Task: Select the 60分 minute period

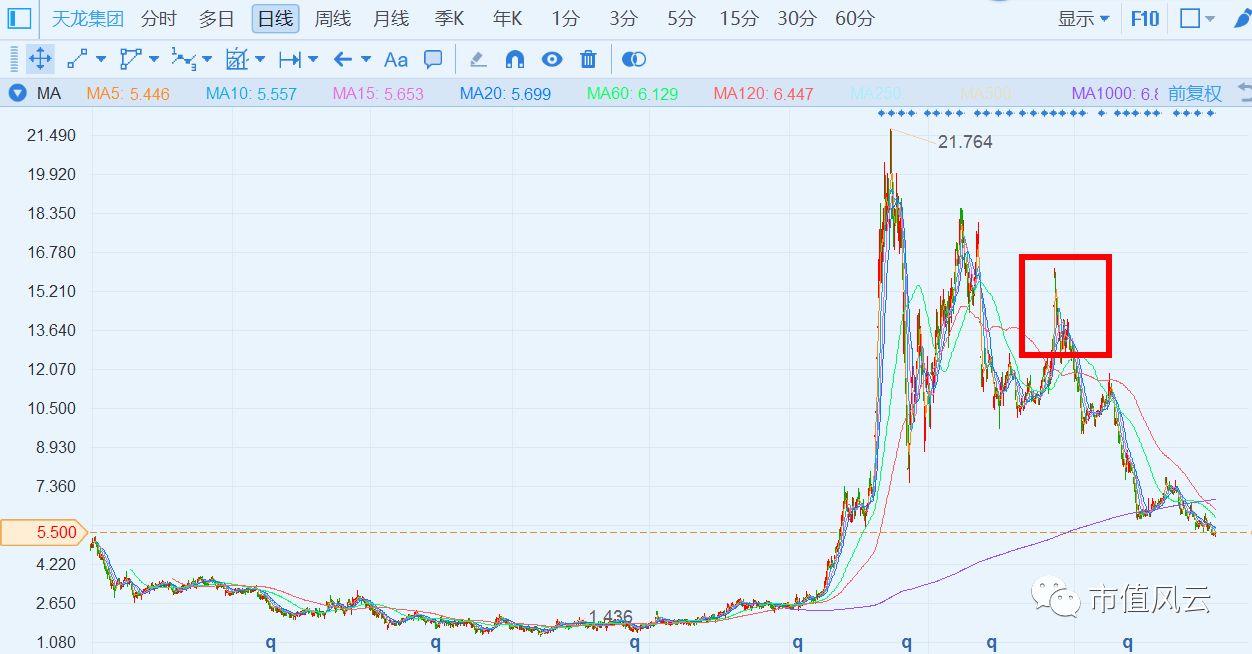Action: [855, 18]
